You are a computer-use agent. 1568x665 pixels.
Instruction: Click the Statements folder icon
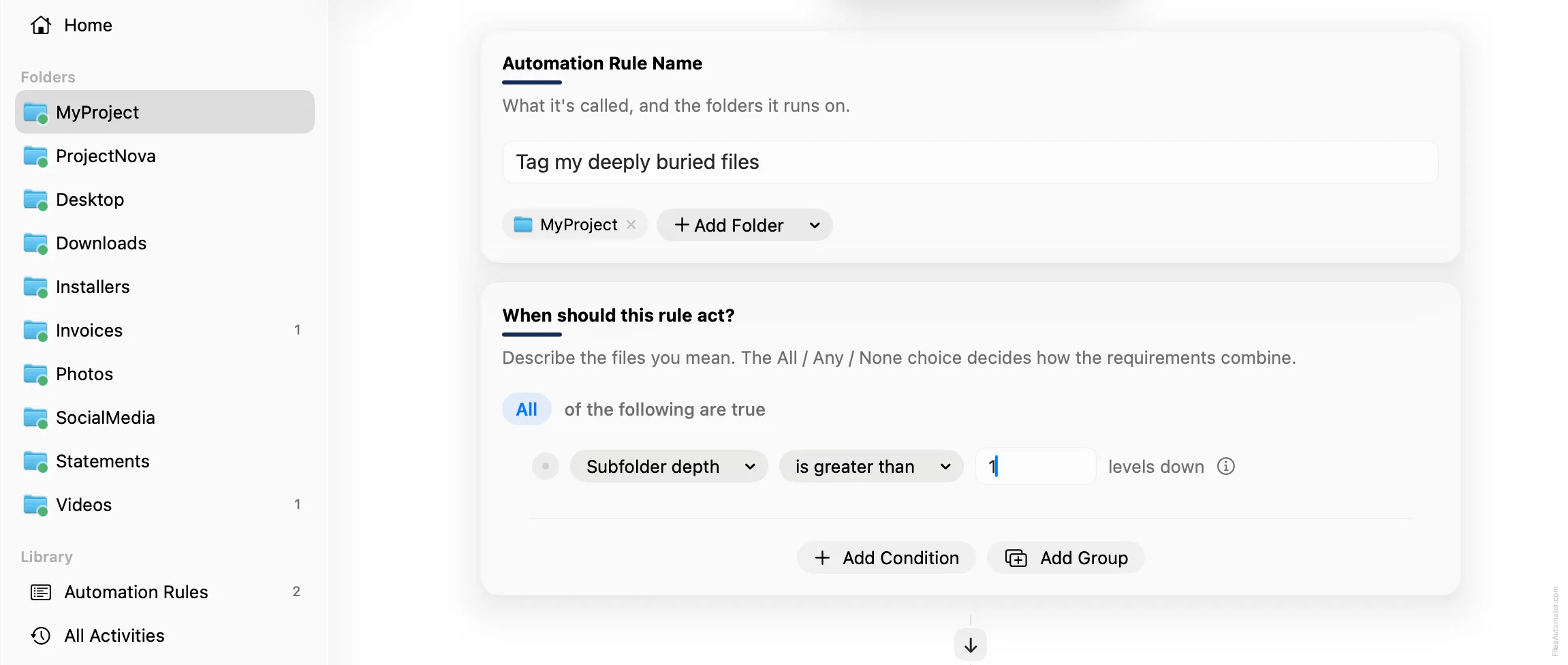[x=35, y=461]
